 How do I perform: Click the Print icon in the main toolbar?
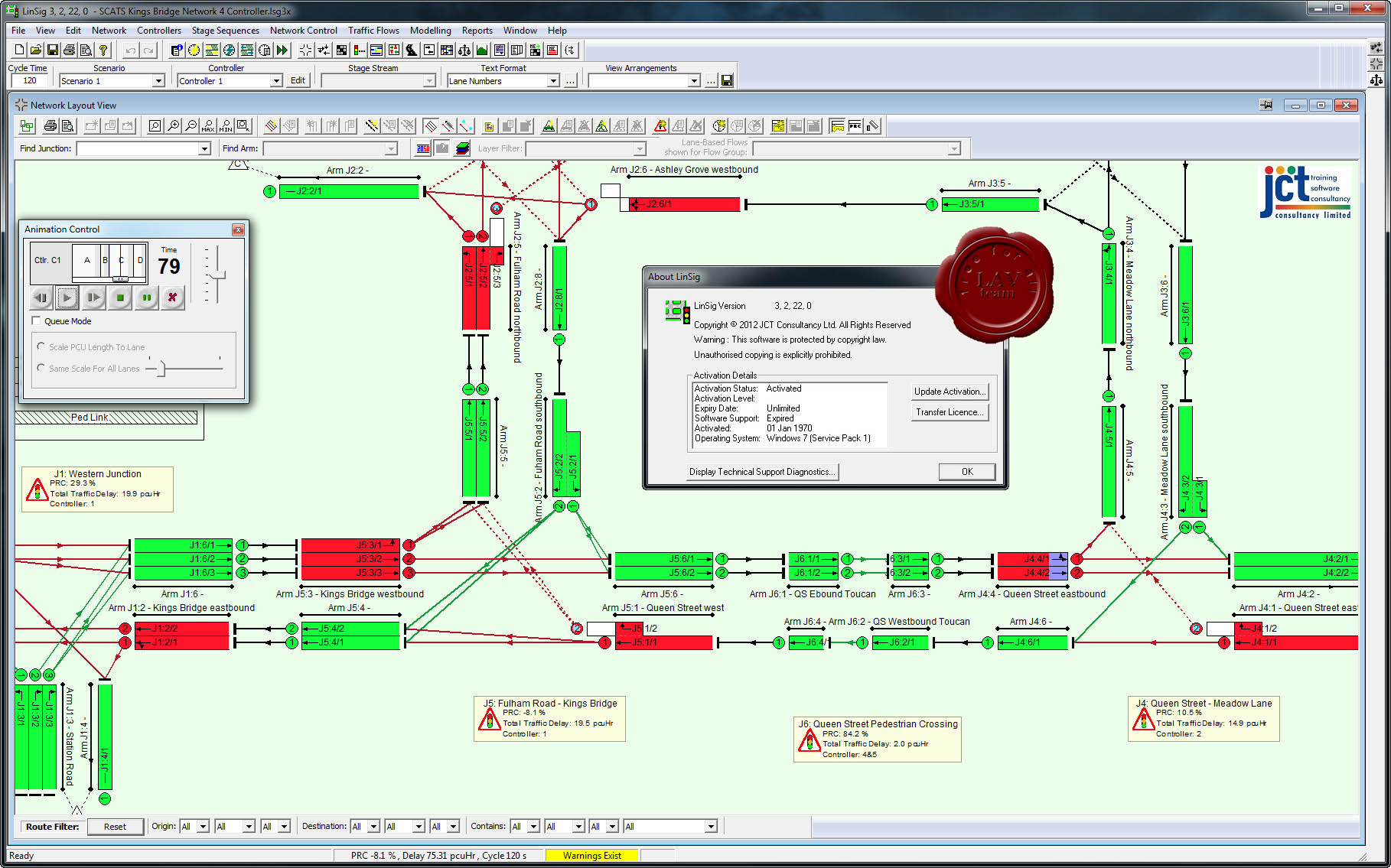tap(70, 50)
